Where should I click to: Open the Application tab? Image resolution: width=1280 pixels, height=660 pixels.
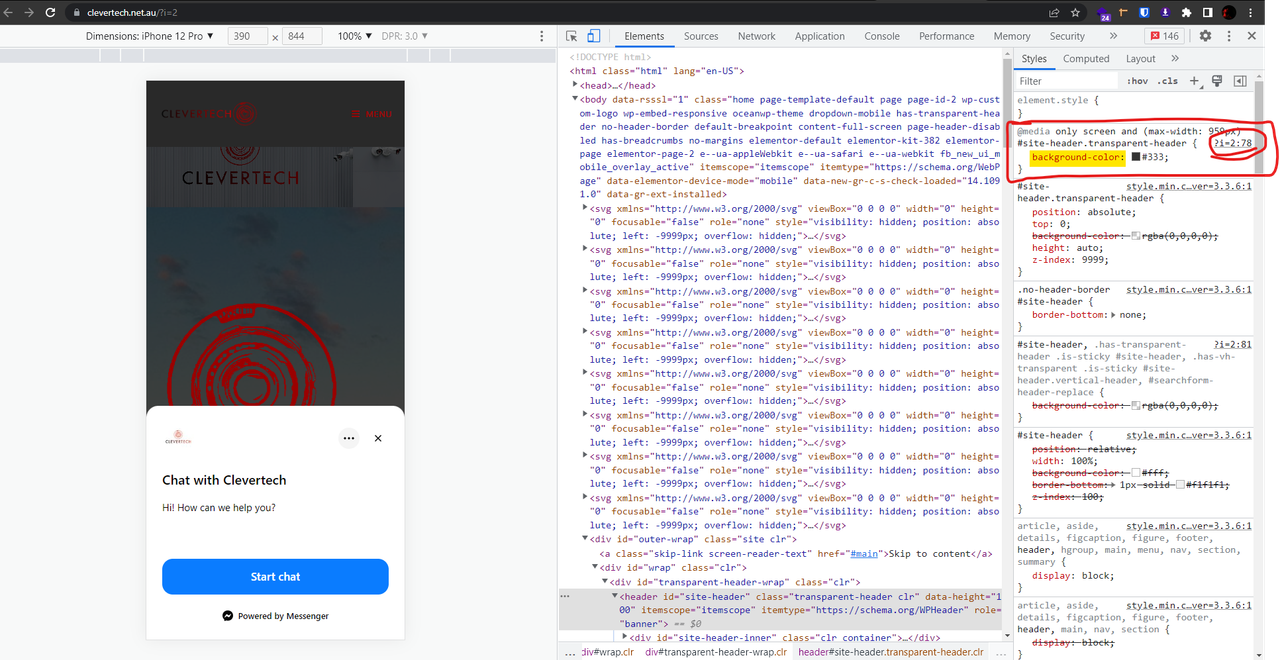(820, 36)
